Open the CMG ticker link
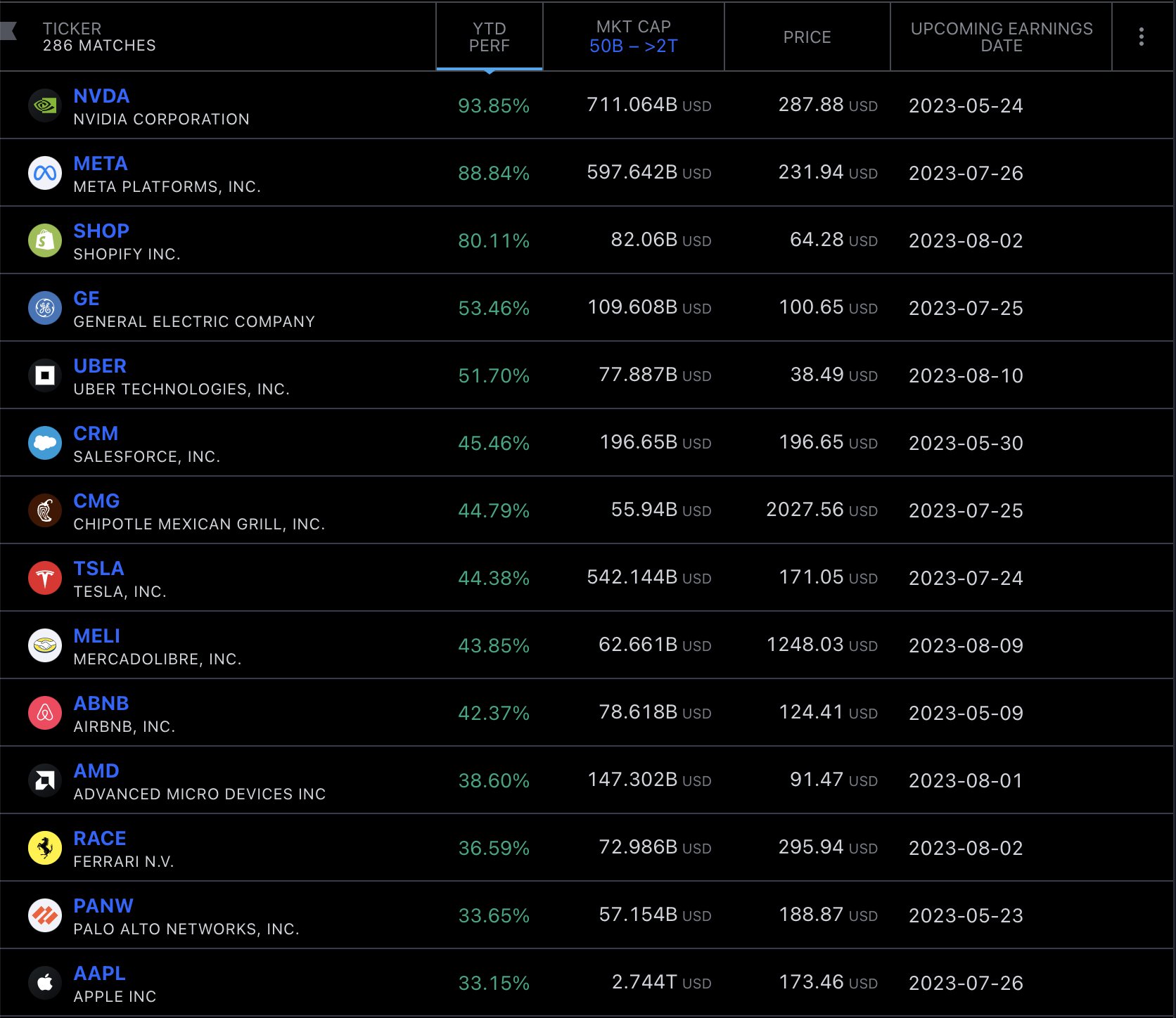This screenshot has height=1018, width=1176. 96,501
